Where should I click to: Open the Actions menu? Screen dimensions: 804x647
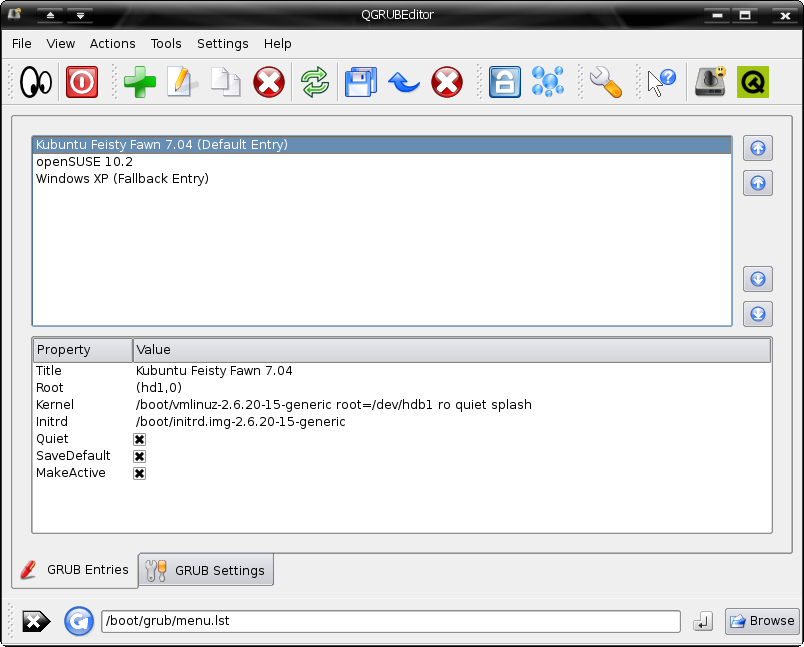pyautogui.click(x=112, y=43)
